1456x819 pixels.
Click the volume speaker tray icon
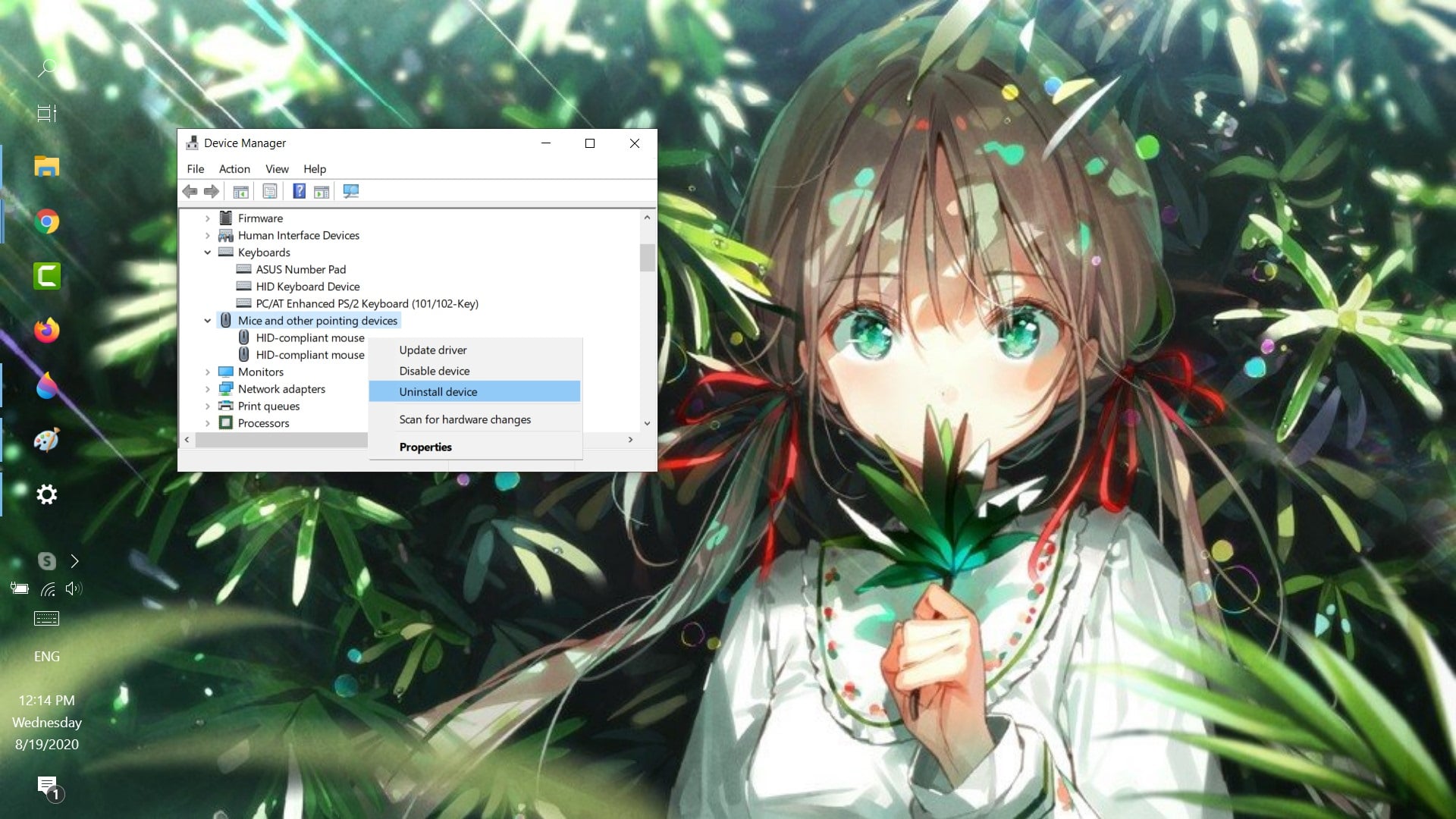point(74,588)
